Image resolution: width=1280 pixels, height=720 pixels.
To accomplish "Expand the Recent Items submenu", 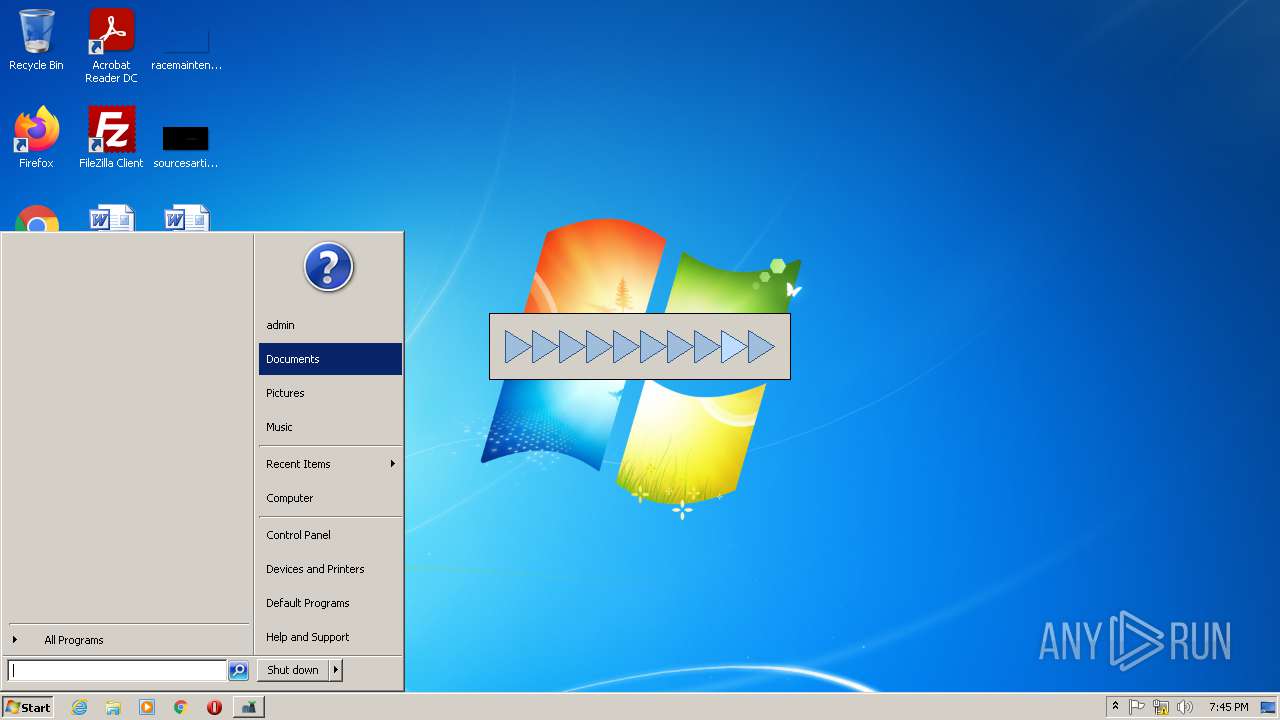I will [x=330, y=464].
